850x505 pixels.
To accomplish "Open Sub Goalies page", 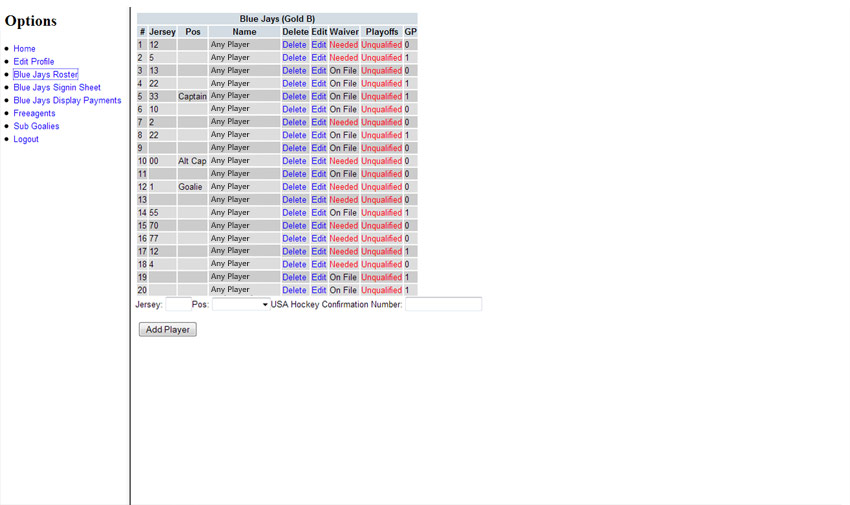I will [36, 126].
